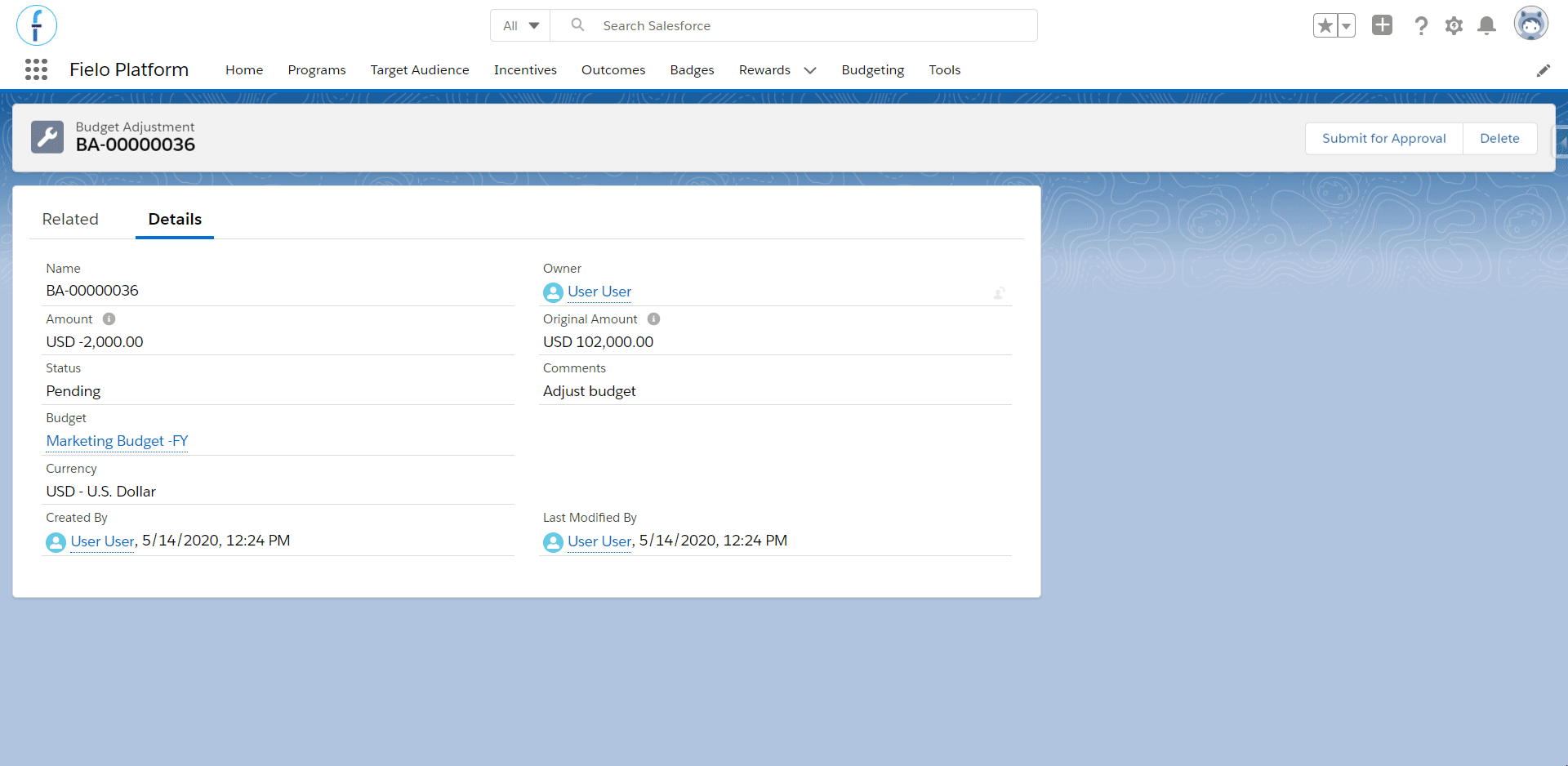
Task: Click the Comments value Adjust budget
Action: coord(589,391)
